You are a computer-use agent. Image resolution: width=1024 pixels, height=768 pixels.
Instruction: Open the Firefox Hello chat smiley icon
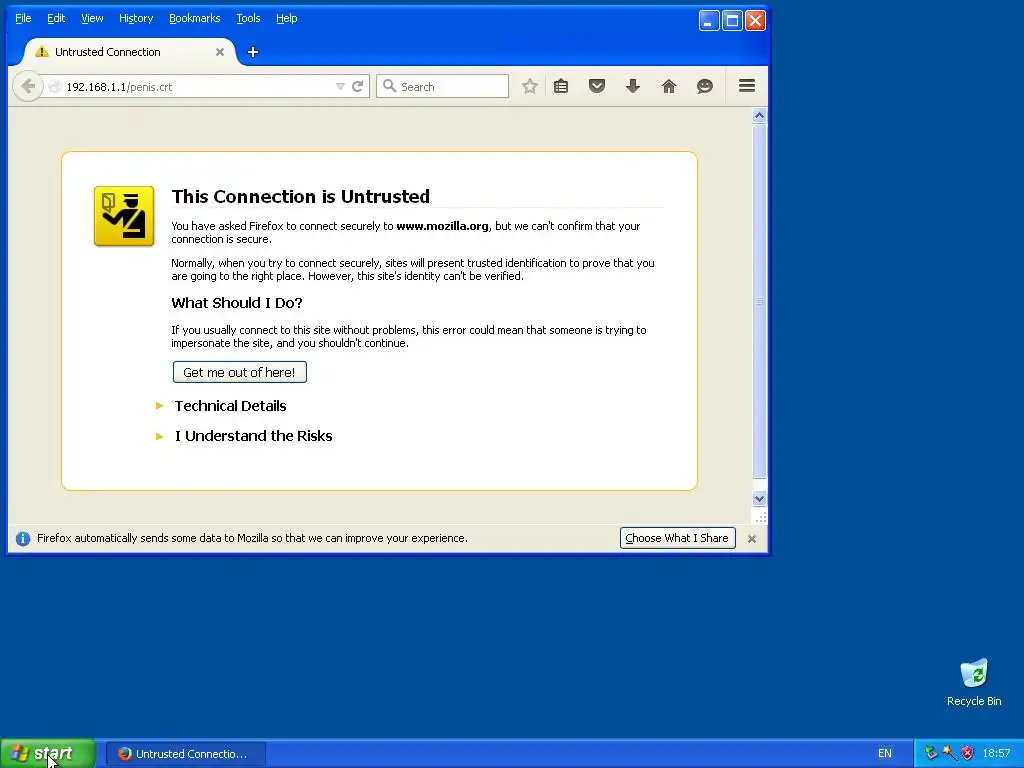pyautogui.click(x=705, y=86)
